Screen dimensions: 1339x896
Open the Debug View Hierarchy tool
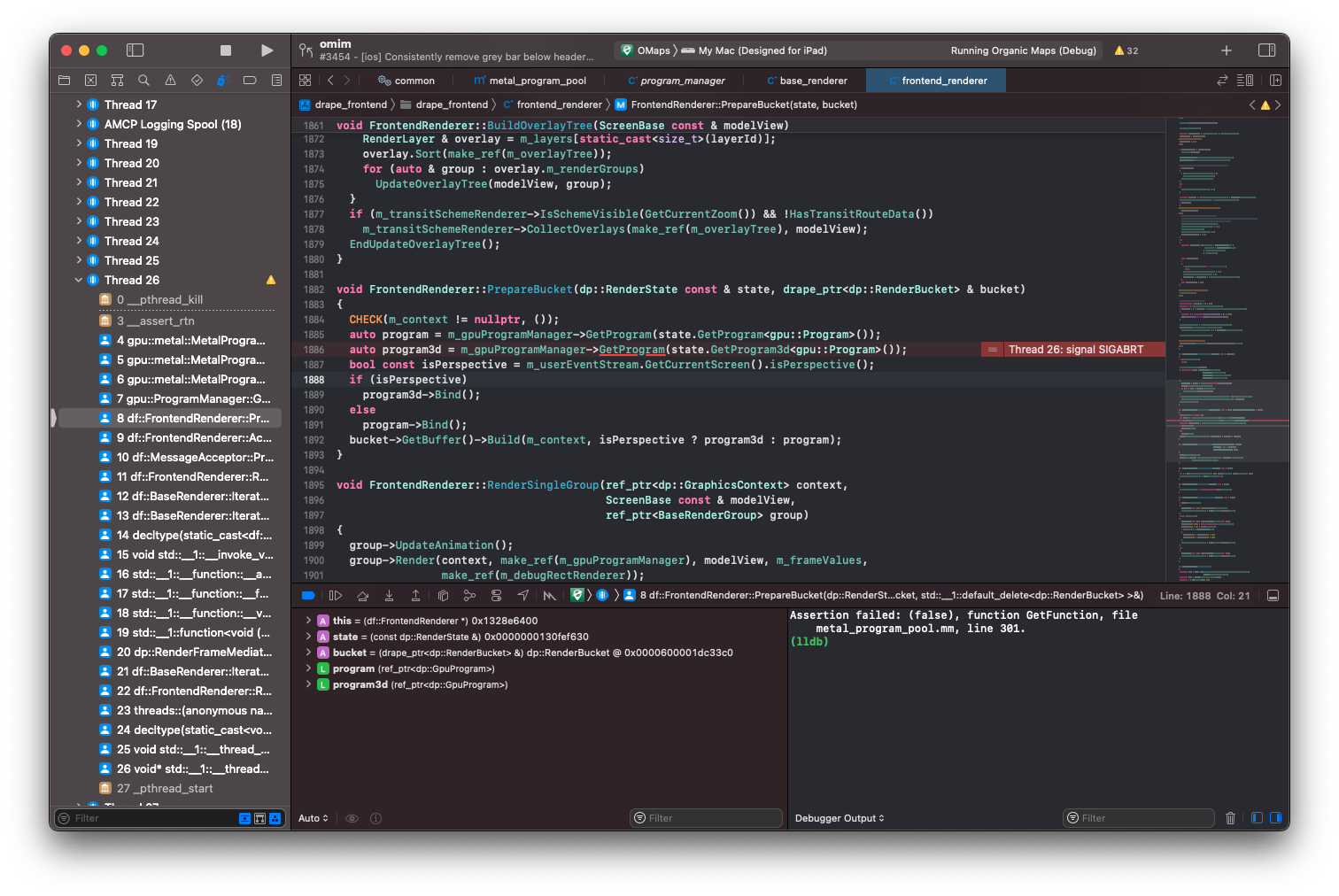click(443, 595)
